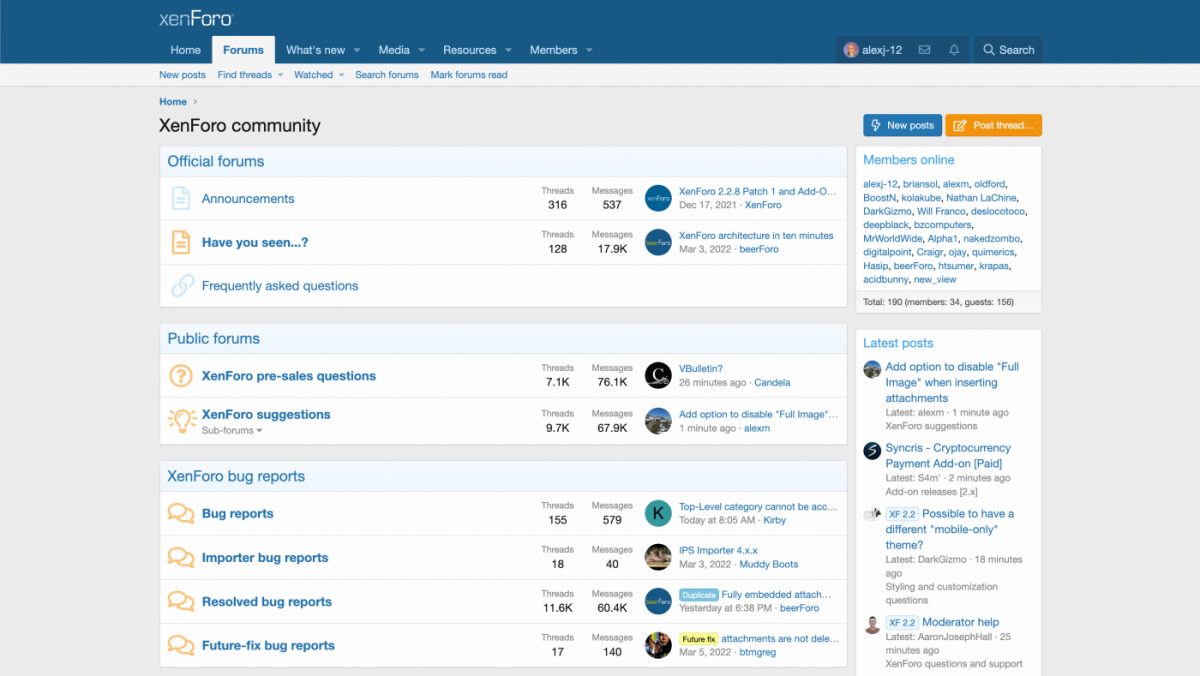Click the Announcements last poster avatar
The height and width of the screenshot is (676, 1200).
[658, 198]
